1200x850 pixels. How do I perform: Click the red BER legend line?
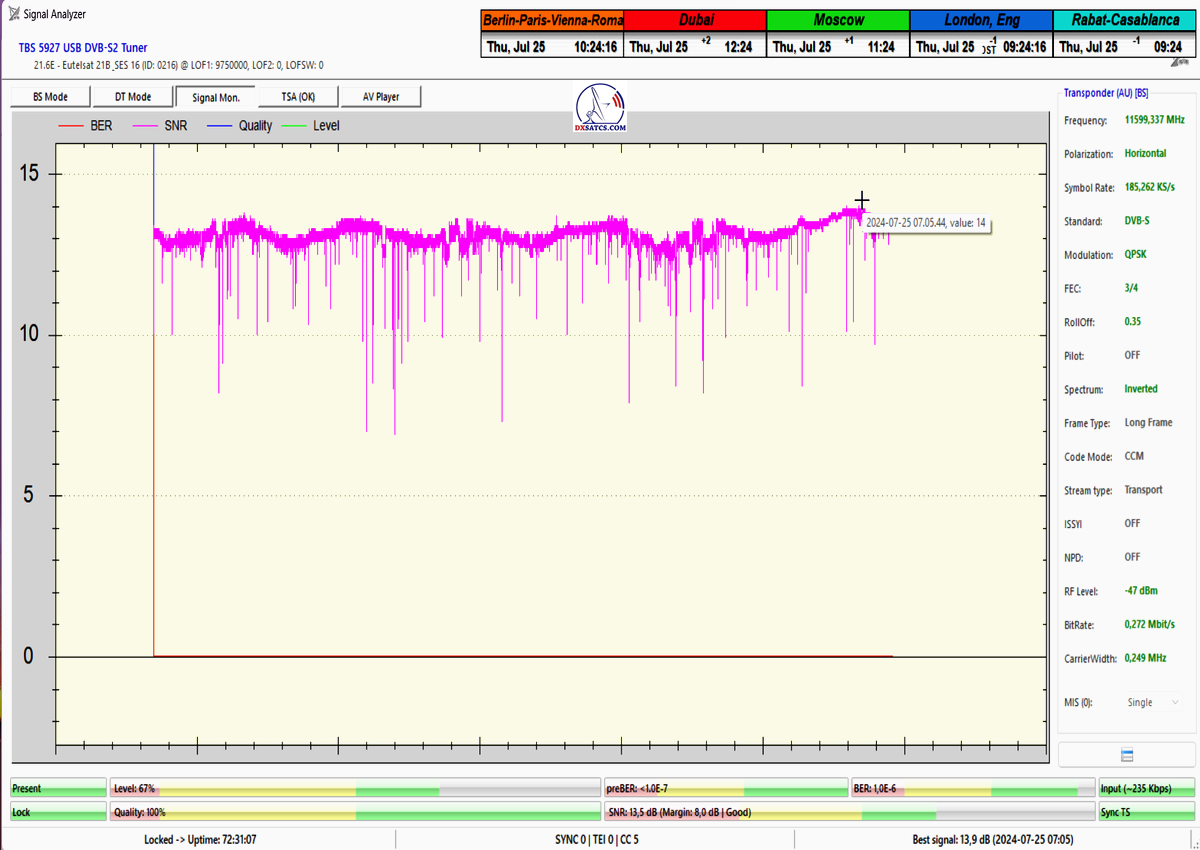tap(72, 126)
